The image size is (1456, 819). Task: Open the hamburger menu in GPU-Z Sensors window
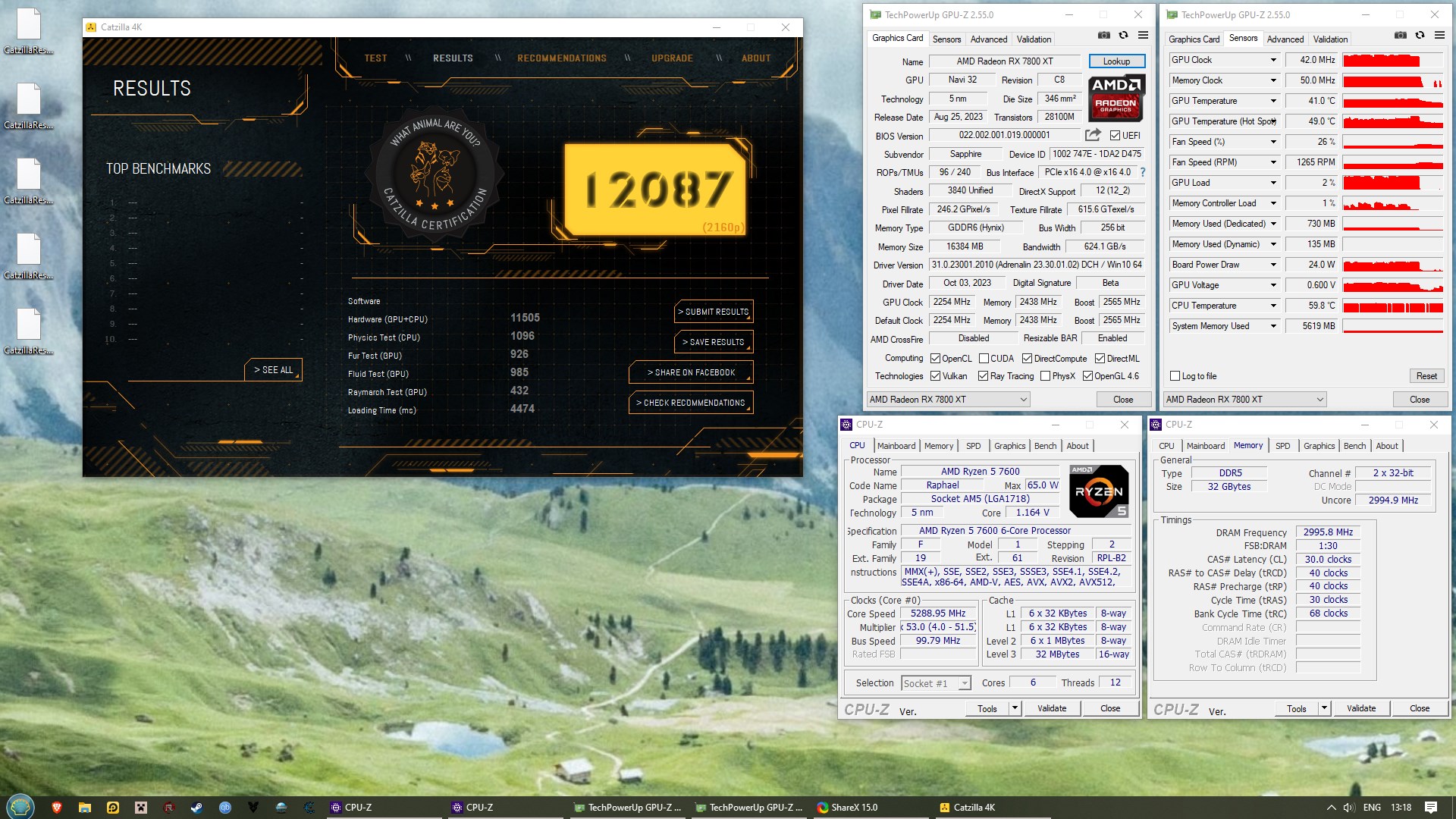[x=1439, y=36]
